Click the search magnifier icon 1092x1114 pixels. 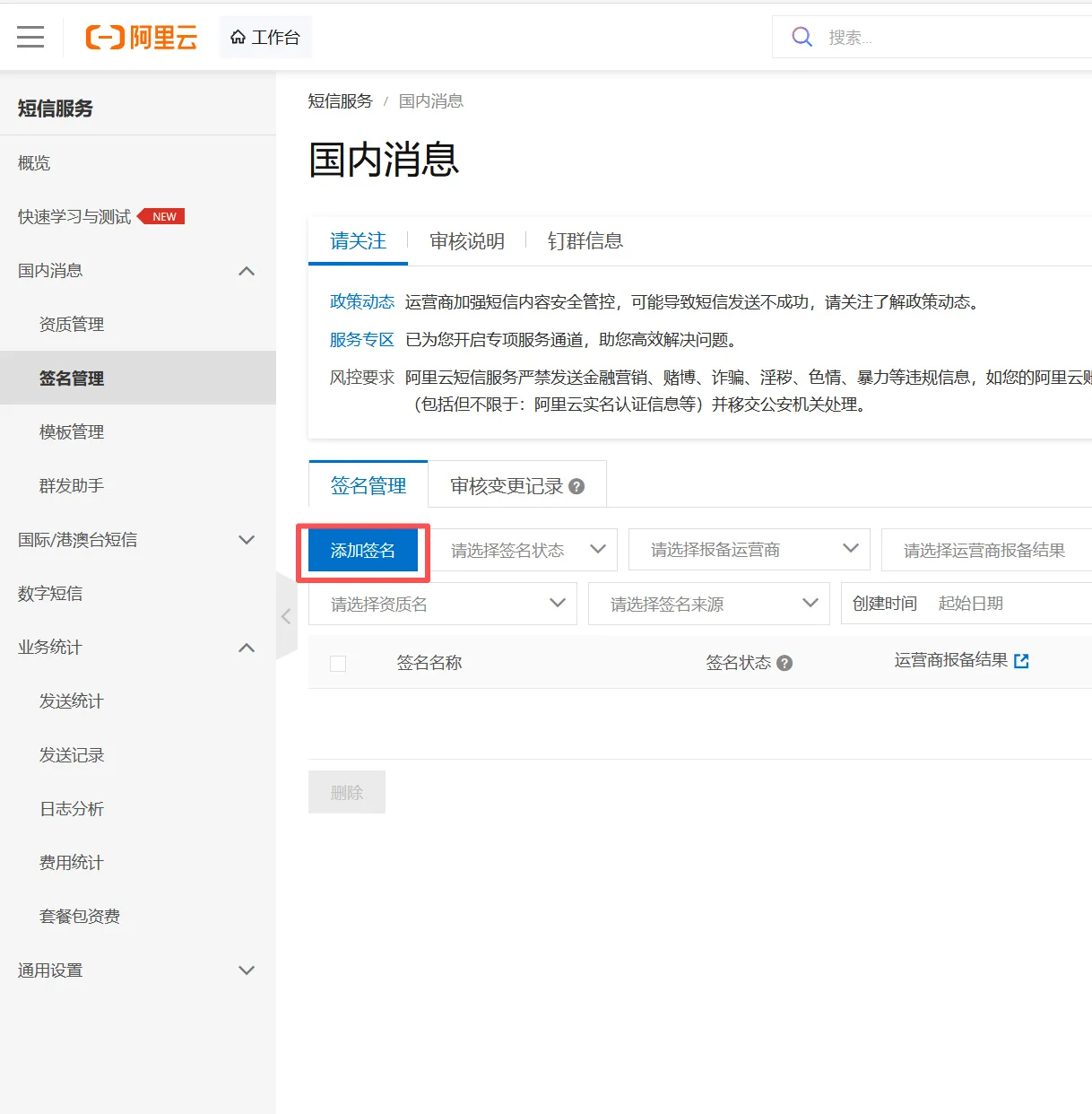click(x=802, y=37)
